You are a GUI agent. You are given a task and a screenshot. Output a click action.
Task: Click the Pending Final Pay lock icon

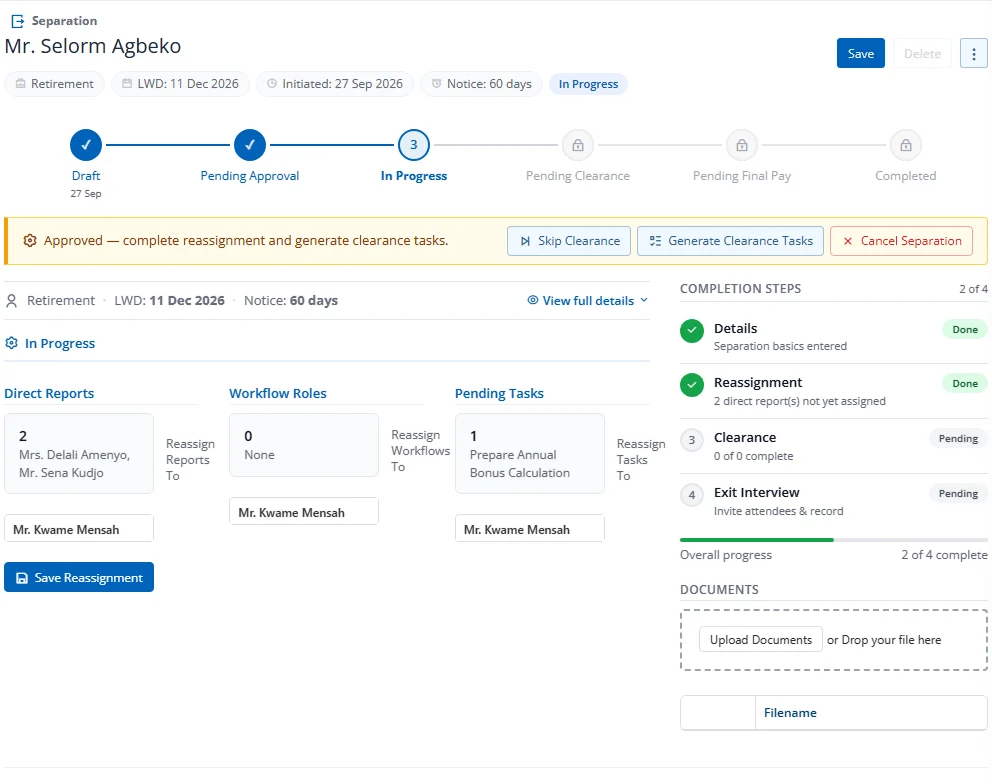click(741, 145)
